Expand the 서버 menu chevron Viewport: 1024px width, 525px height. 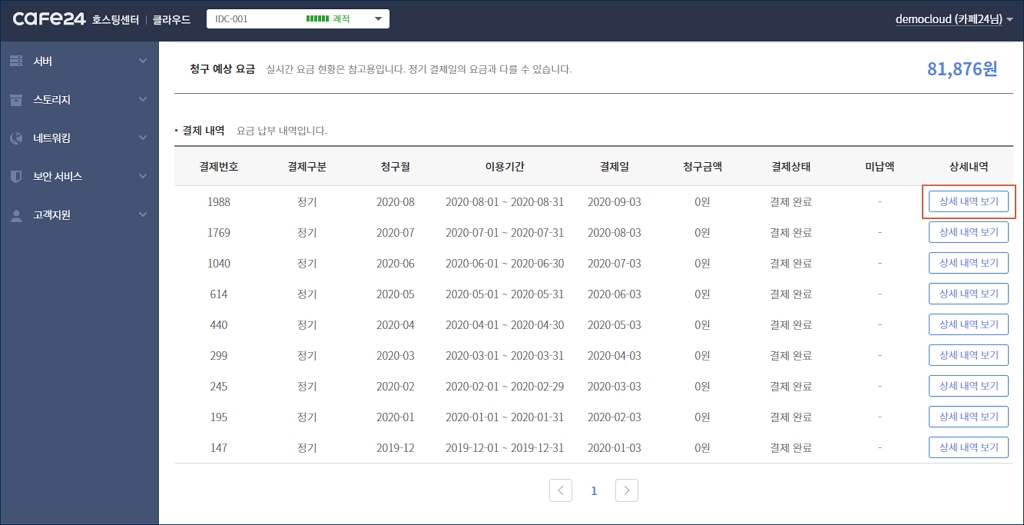click(x=143, y=62)
